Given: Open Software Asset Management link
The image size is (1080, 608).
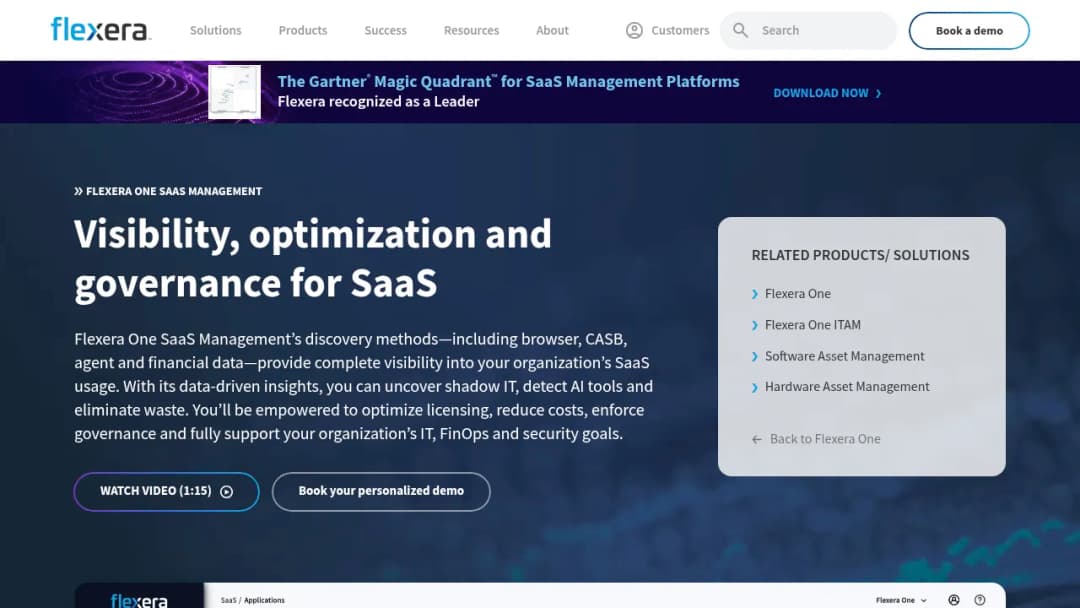Looking at the screenshot, I should pyautogui.click(x=844, y=356).
